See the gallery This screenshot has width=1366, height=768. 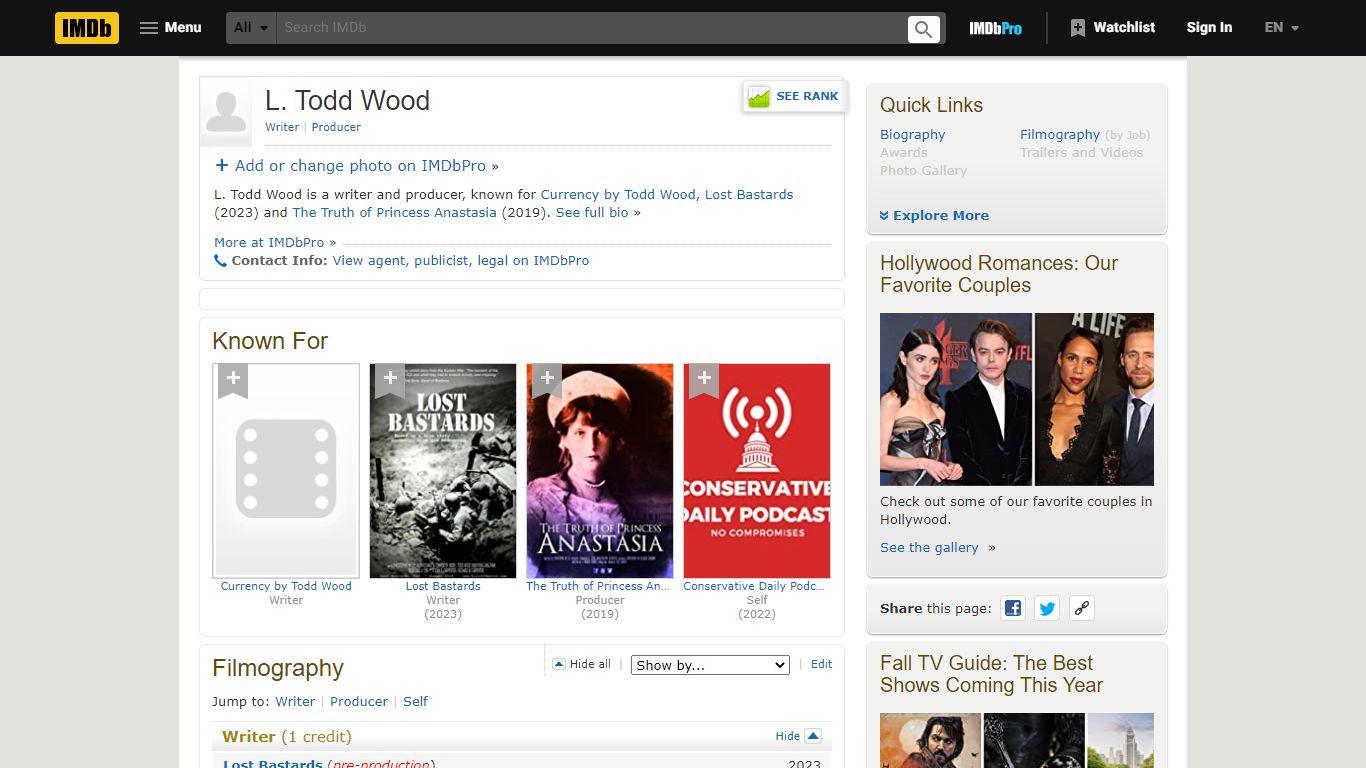click(929, 548)
